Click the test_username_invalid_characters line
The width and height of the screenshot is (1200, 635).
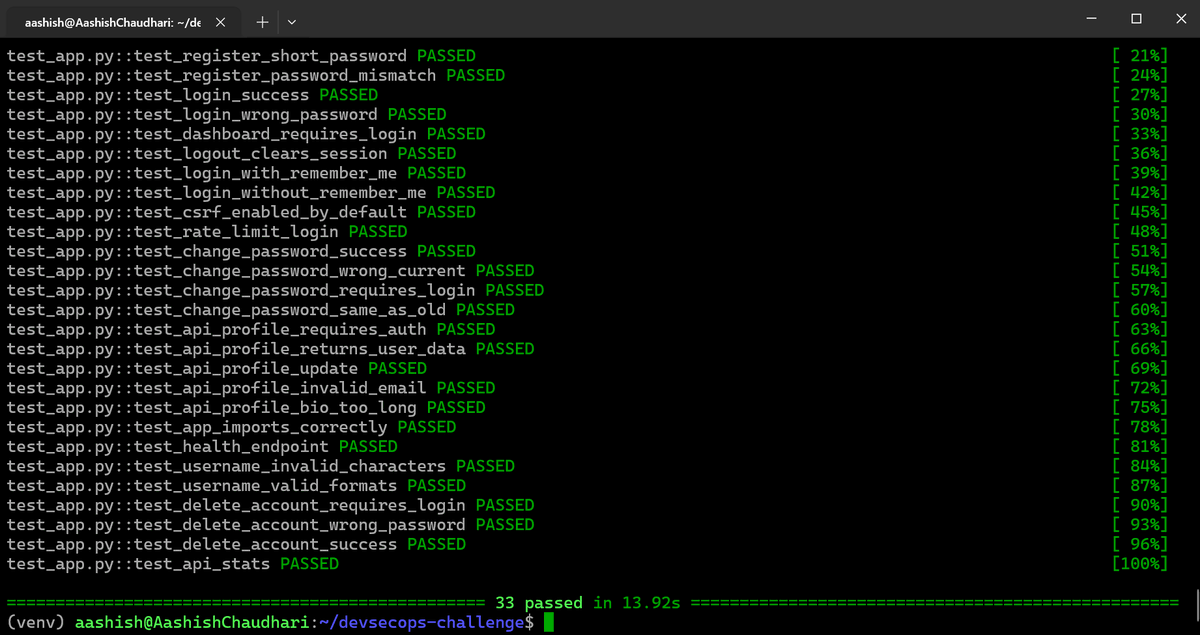(261, 465)
